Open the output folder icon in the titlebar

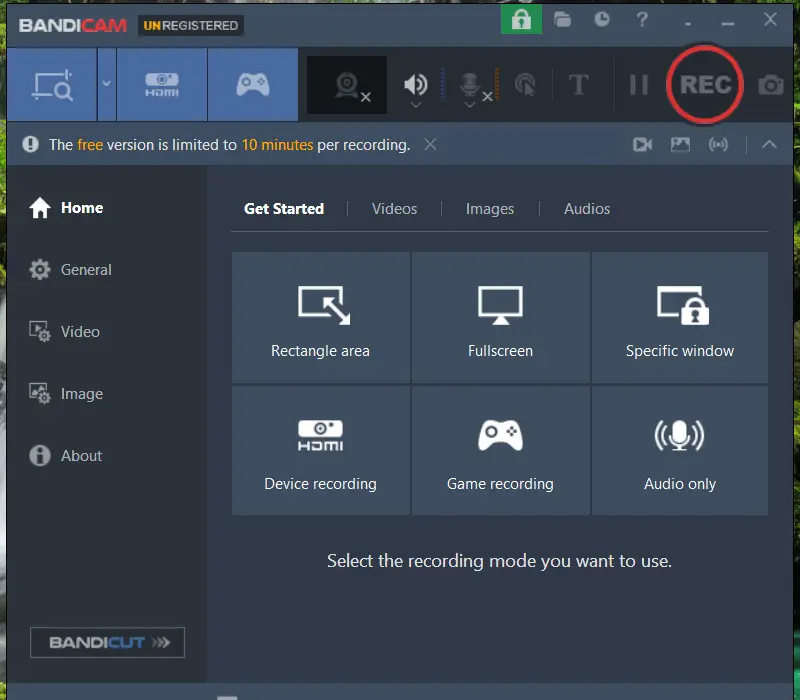[x=563, y=19]
